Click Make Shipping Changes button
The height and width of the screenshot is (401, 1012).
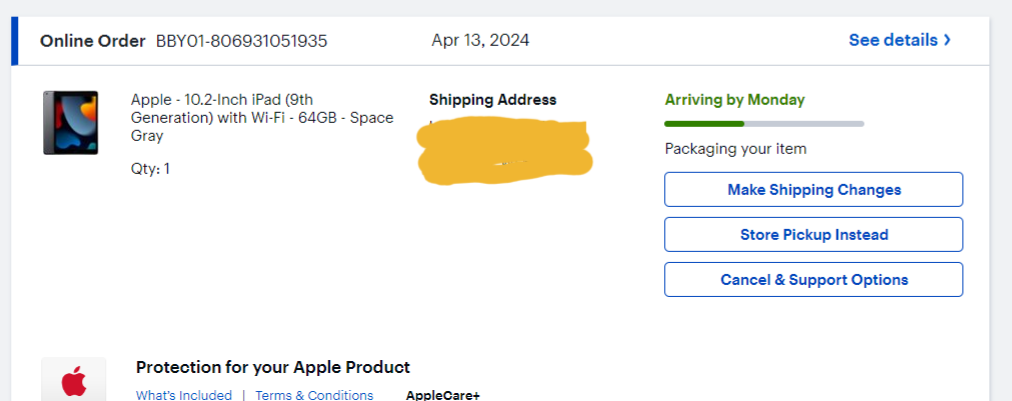click(x=813, y=190)
